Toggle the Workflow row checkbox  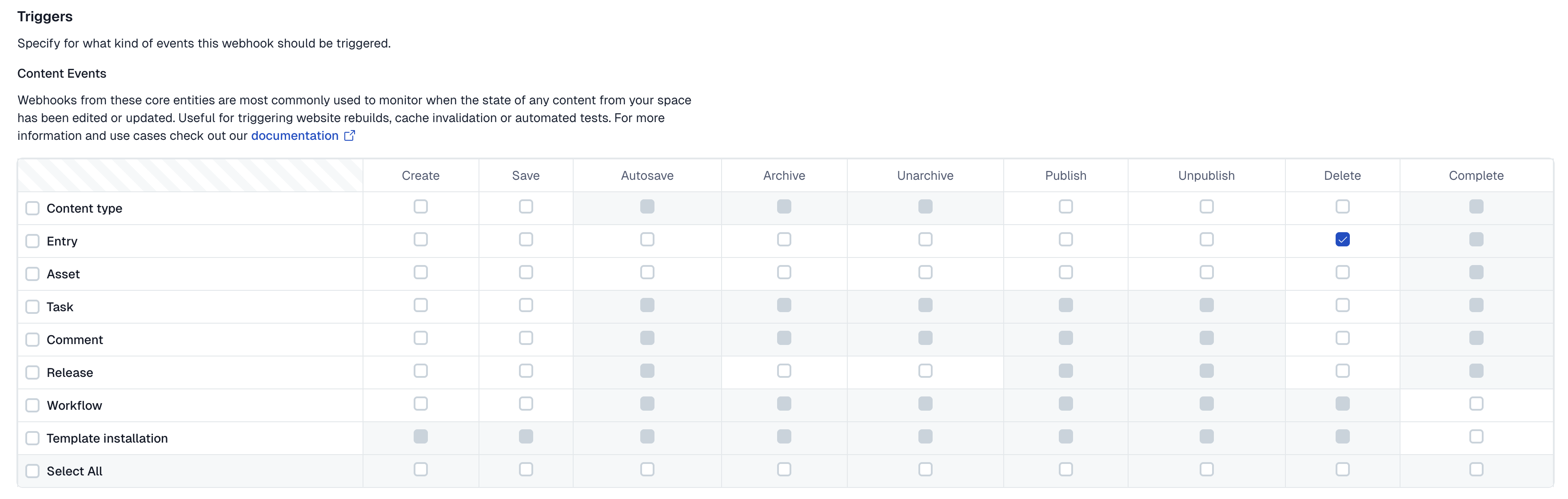pyautogui.click(x=32, y=406)
